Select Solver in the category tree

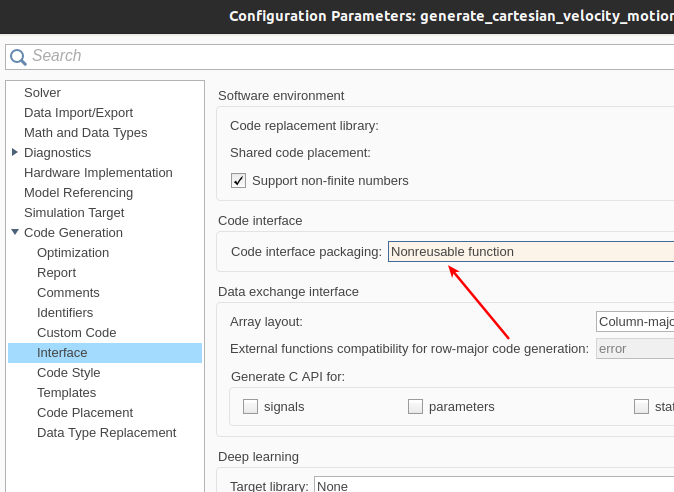tap(42, 92)
